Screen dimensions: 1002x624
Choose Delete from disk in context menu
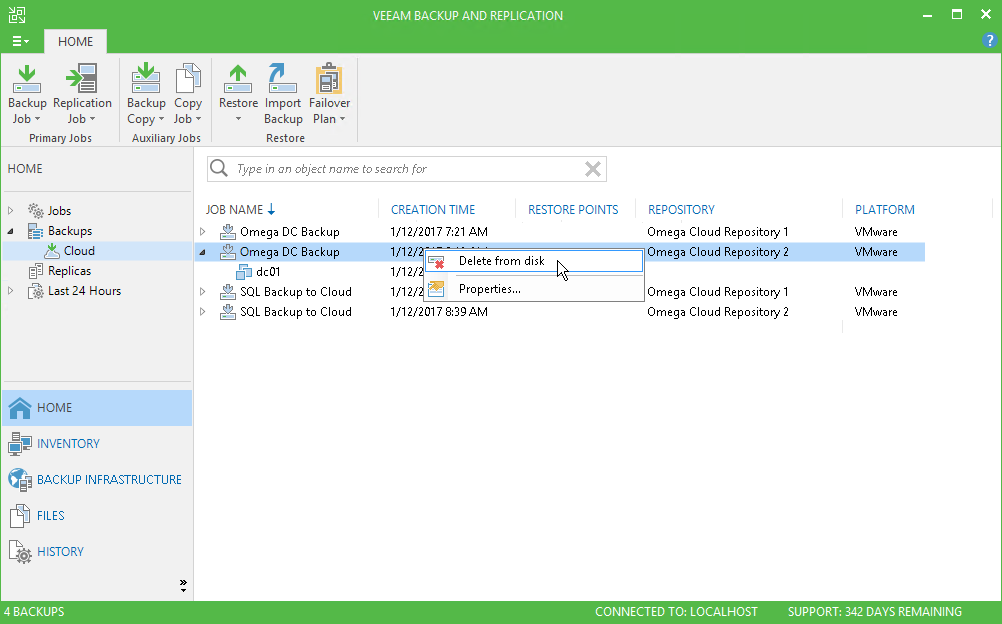point(534,261)
